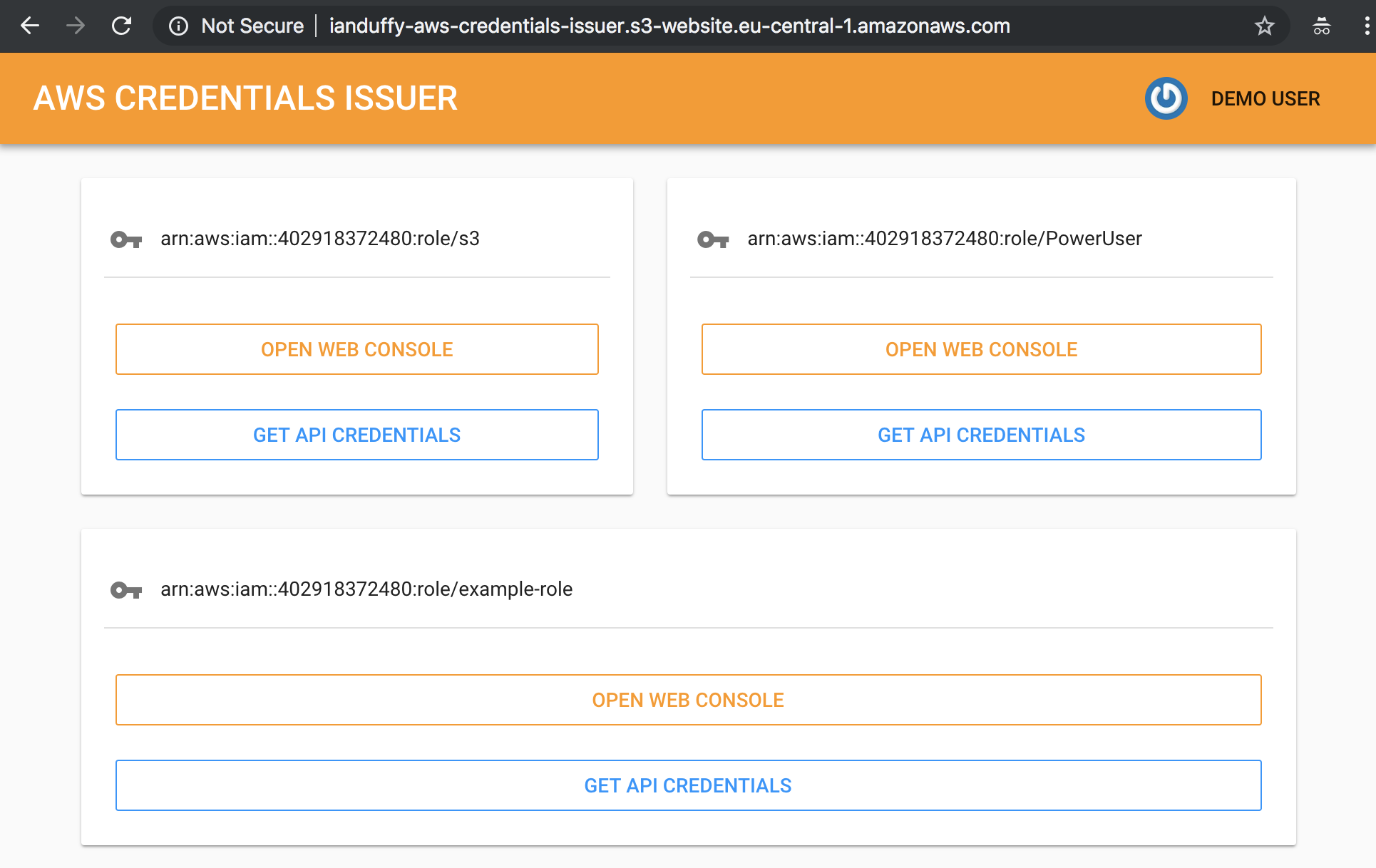Screen dimensions: 1376x868
Task: Bookmark page with the star icon
Action: pyautogui.click(x=1265, y=26)
